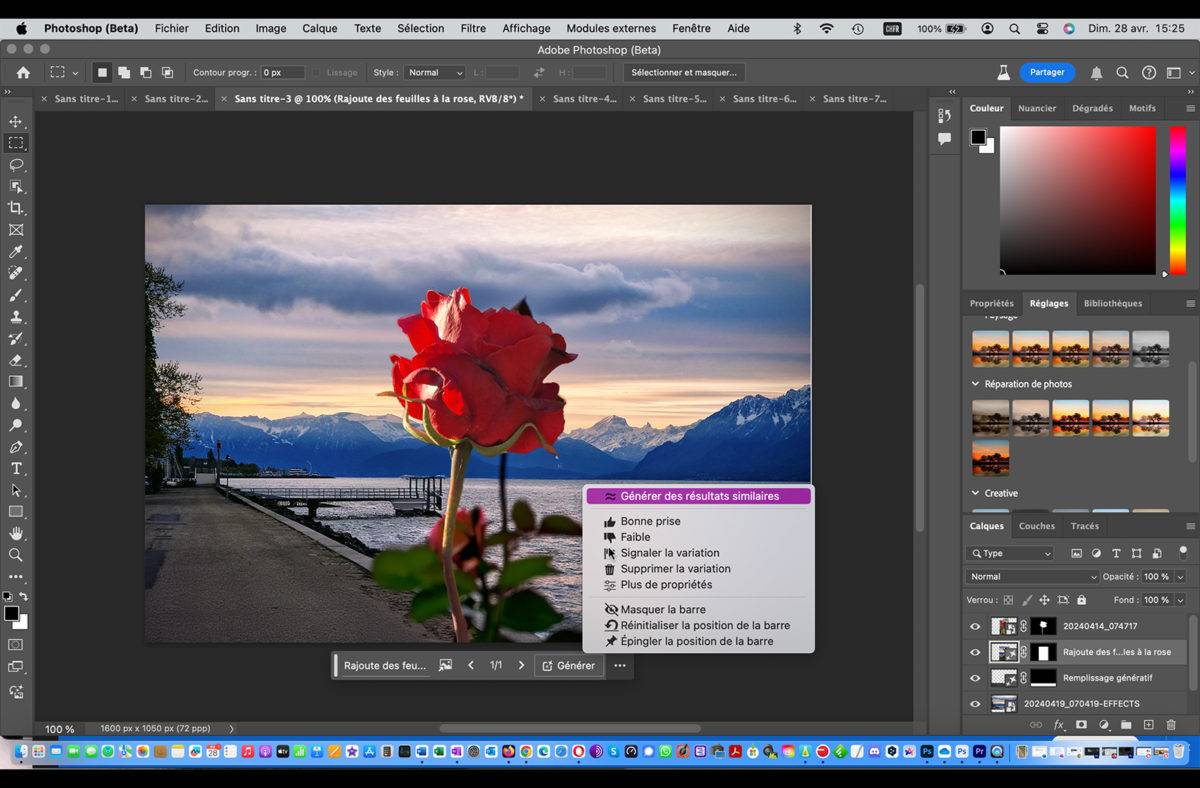The width and height of the screenshot is (1200, 788).
Task: Show next variation arrow in contextual bar
Action: point(521,665)
